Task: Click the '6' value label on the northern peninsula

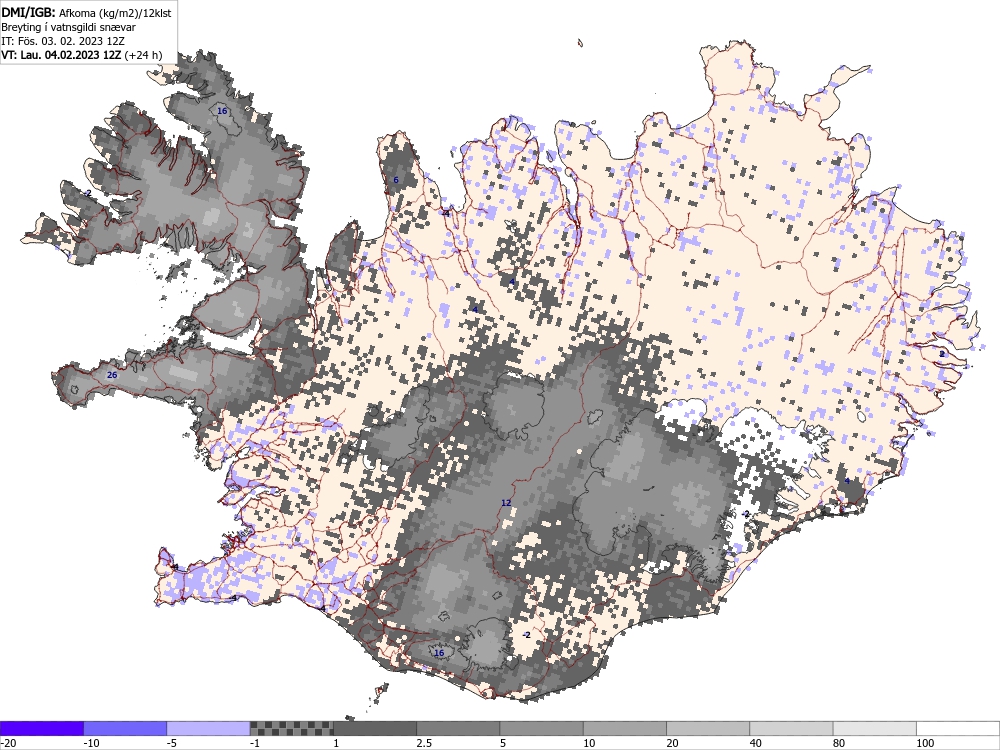Action: point(395,180)
